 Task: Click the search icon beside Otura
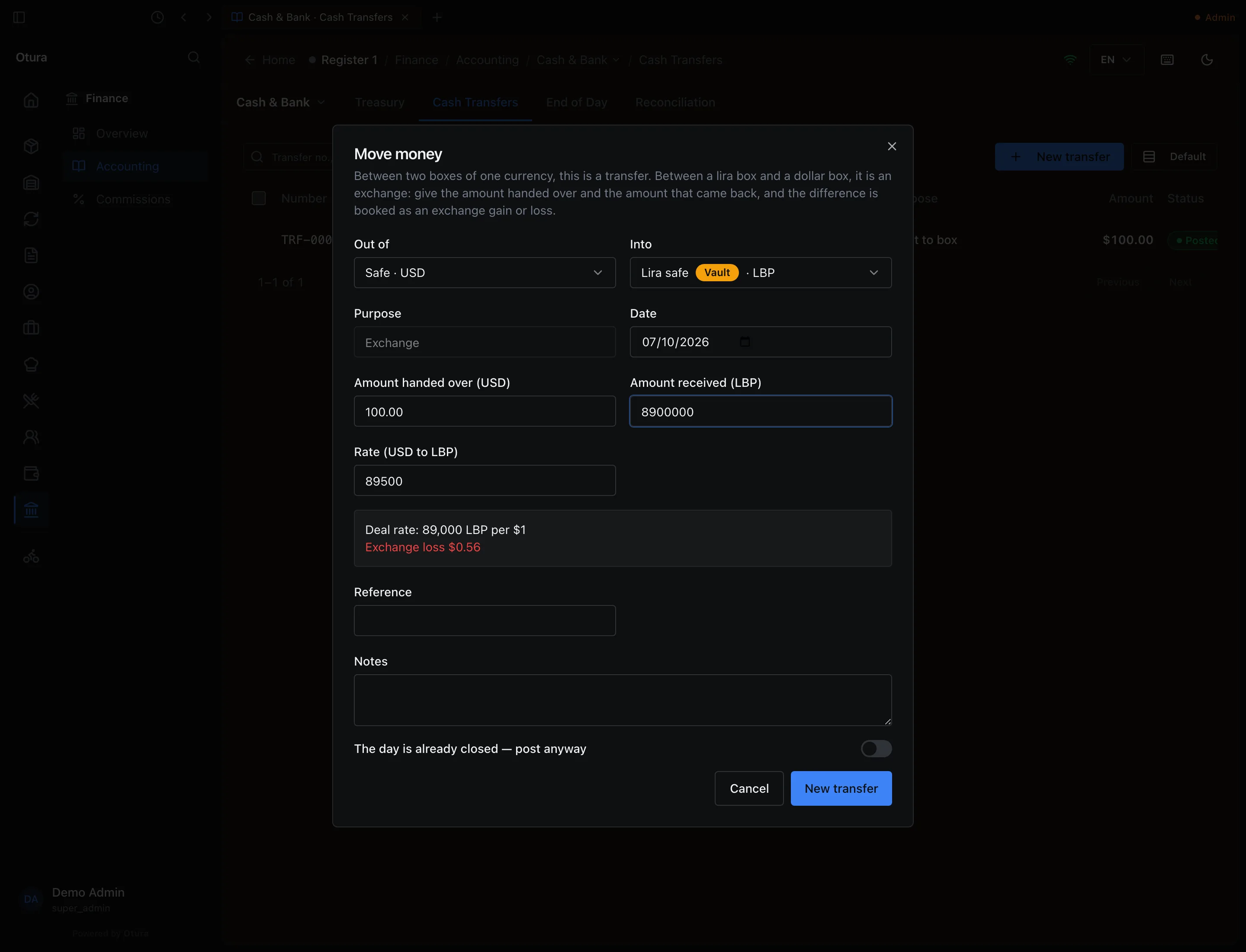point(194,57)
